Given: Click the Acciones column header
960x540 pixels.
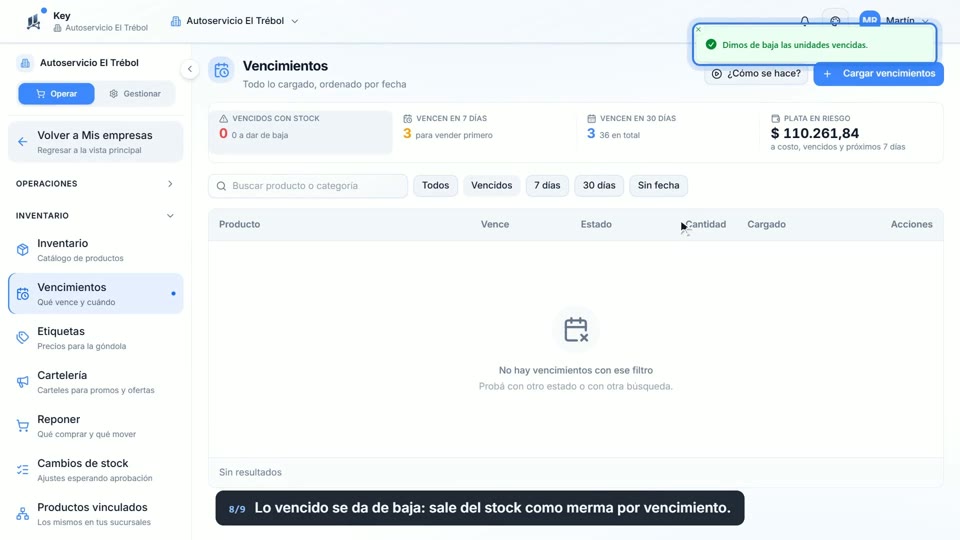Looking at the screenshot, I should coord(912,224).
